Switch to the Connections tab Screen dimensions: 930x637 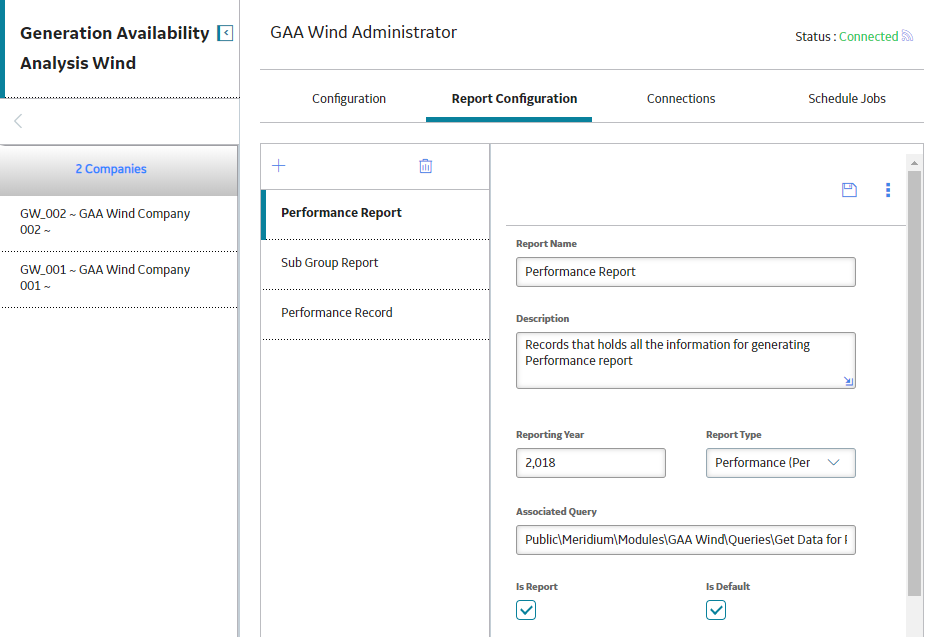click(x=681, y=98)
